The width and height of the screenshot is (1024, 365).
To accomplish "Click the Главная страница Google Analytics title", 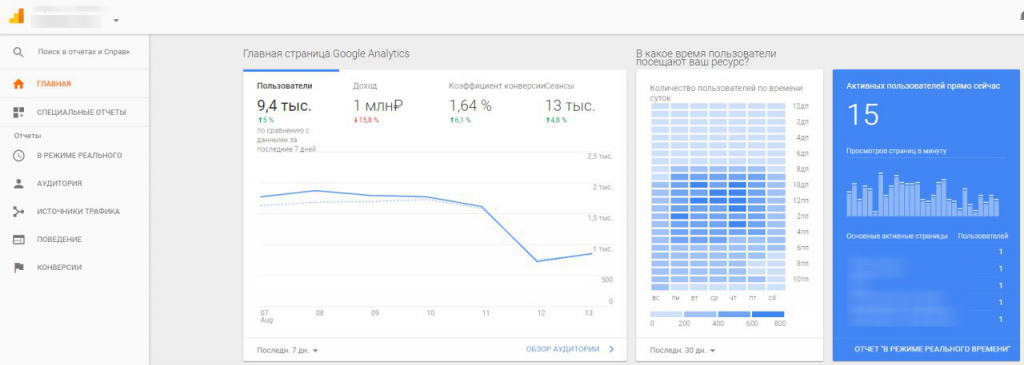I will pos(326,54).
